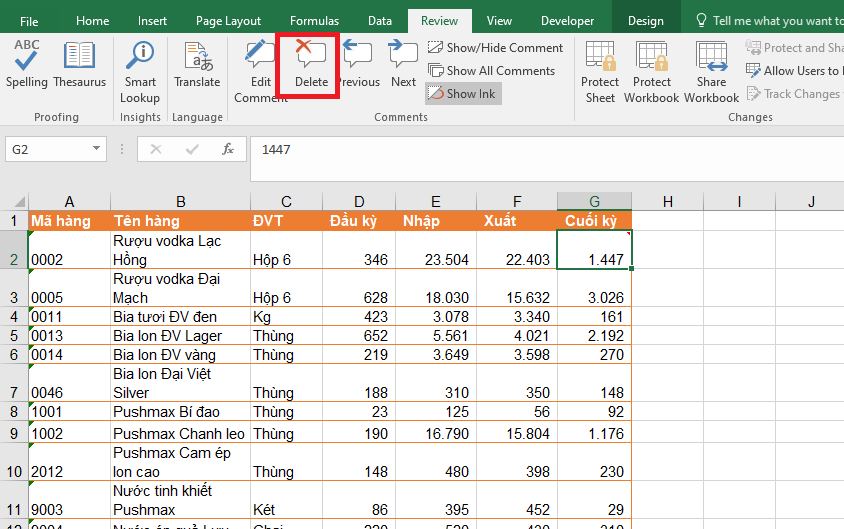Open the Page Layout tab
This screenshot has height=529, width=844.
[228, 21]
